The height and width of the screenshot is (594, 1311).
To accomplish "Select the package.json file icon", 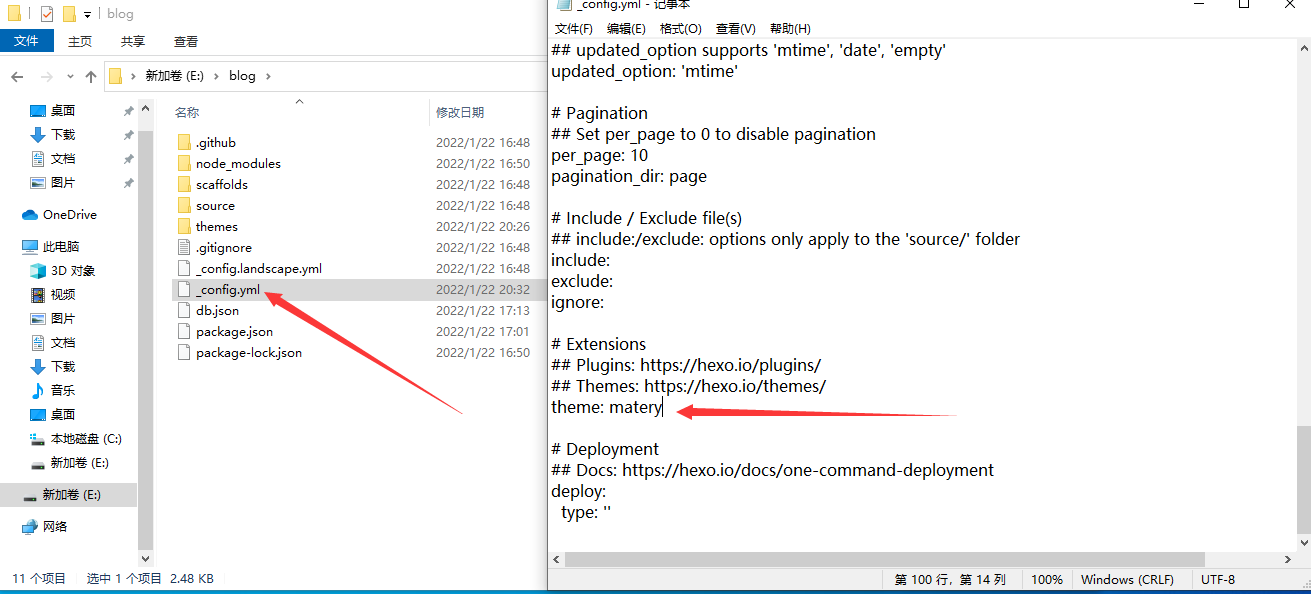I will [x=183, y=331].
